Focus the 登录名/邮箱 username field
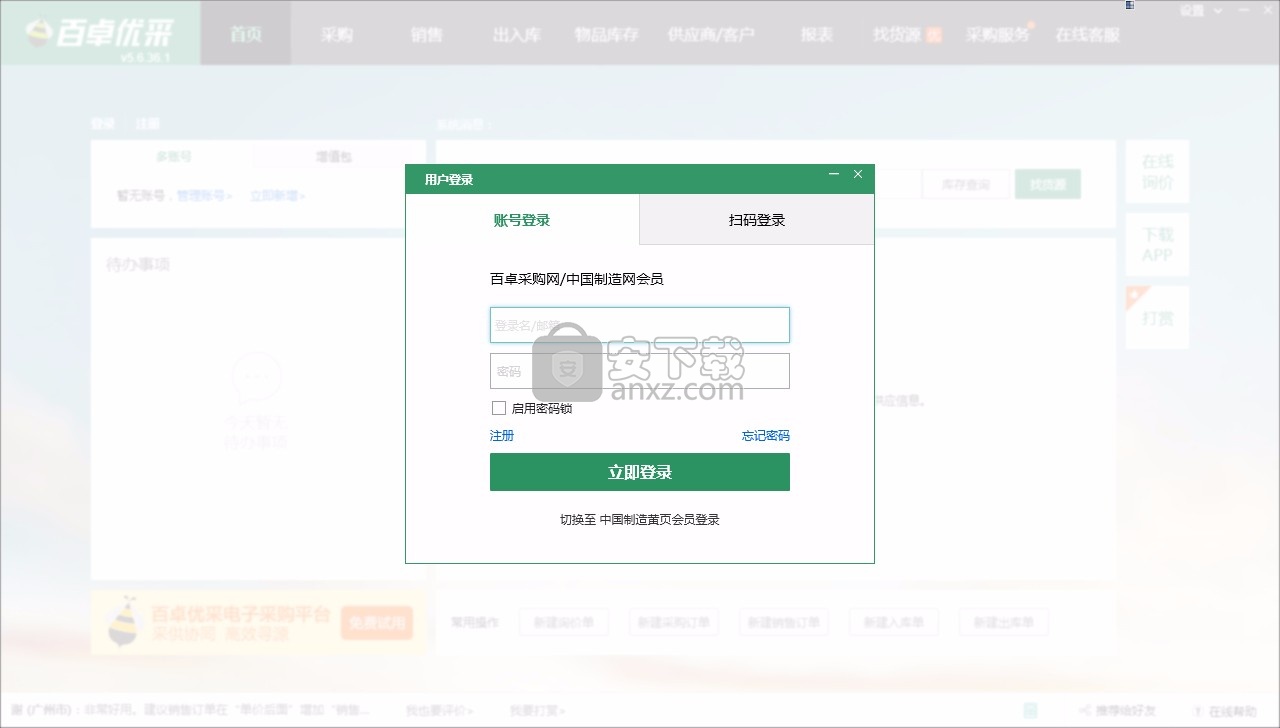 click(x=640, y=325)
